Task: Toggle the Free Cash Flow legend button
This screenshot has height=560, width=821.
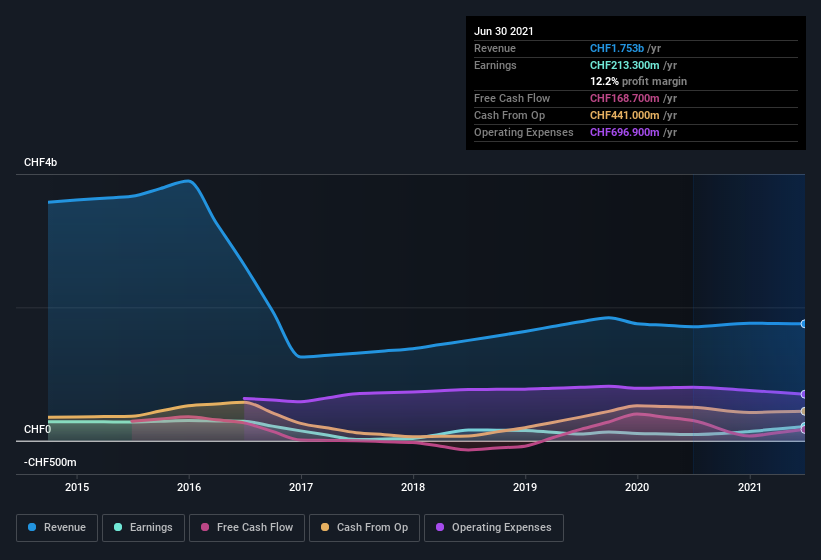Action: point(247,528)
